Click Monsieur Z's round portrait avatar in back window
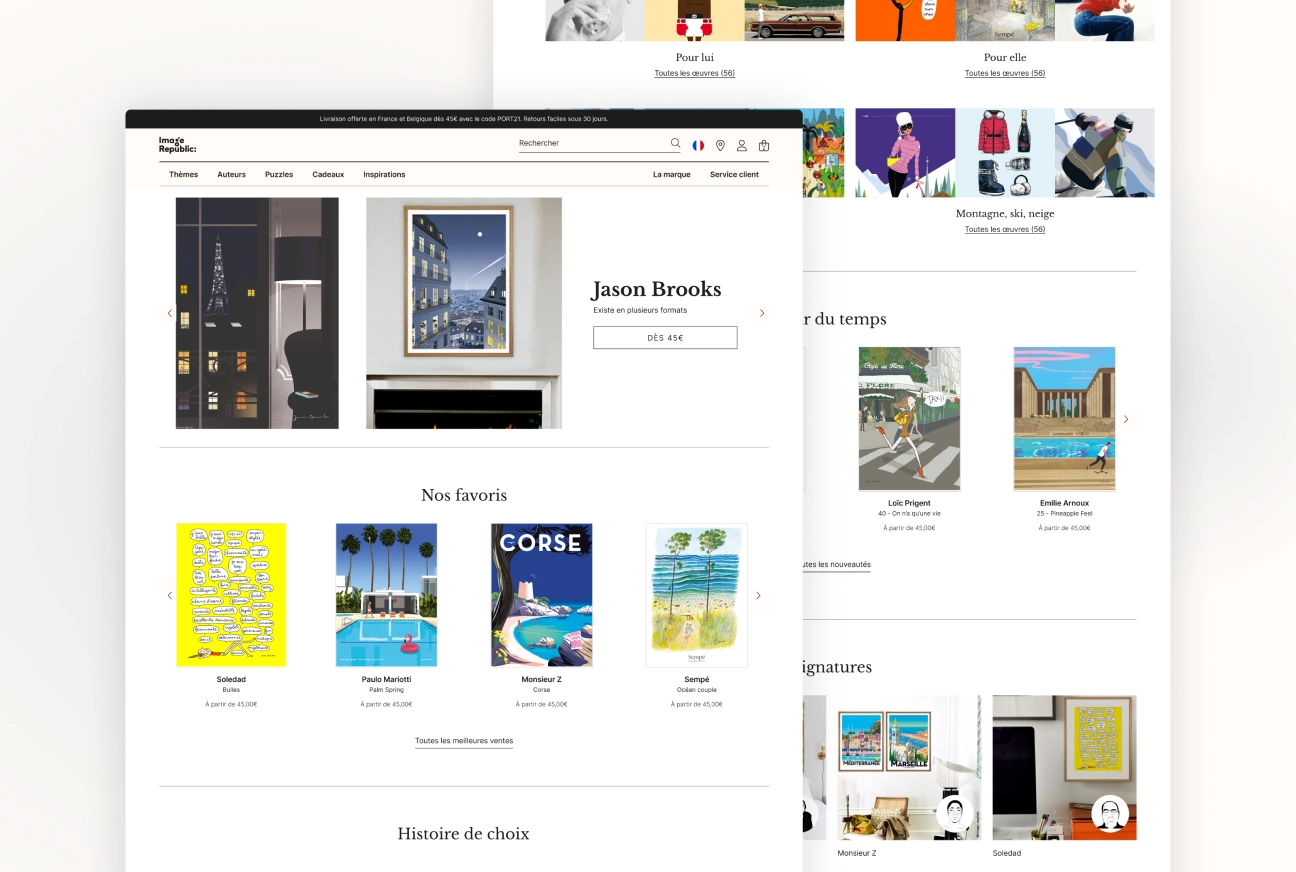Screen dimensions: 1296x872 (954, 812)
